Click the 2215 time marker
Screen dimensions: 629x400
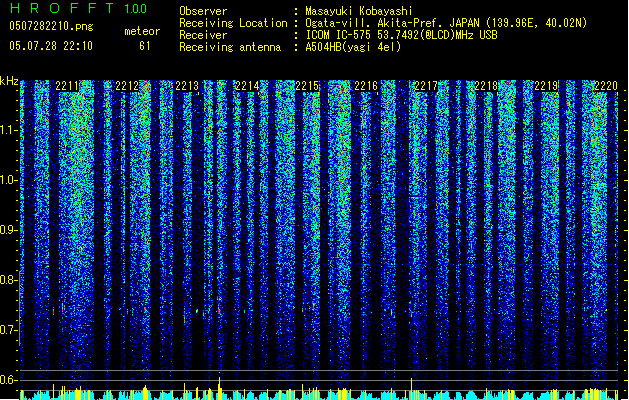click(x=307, y=86)
